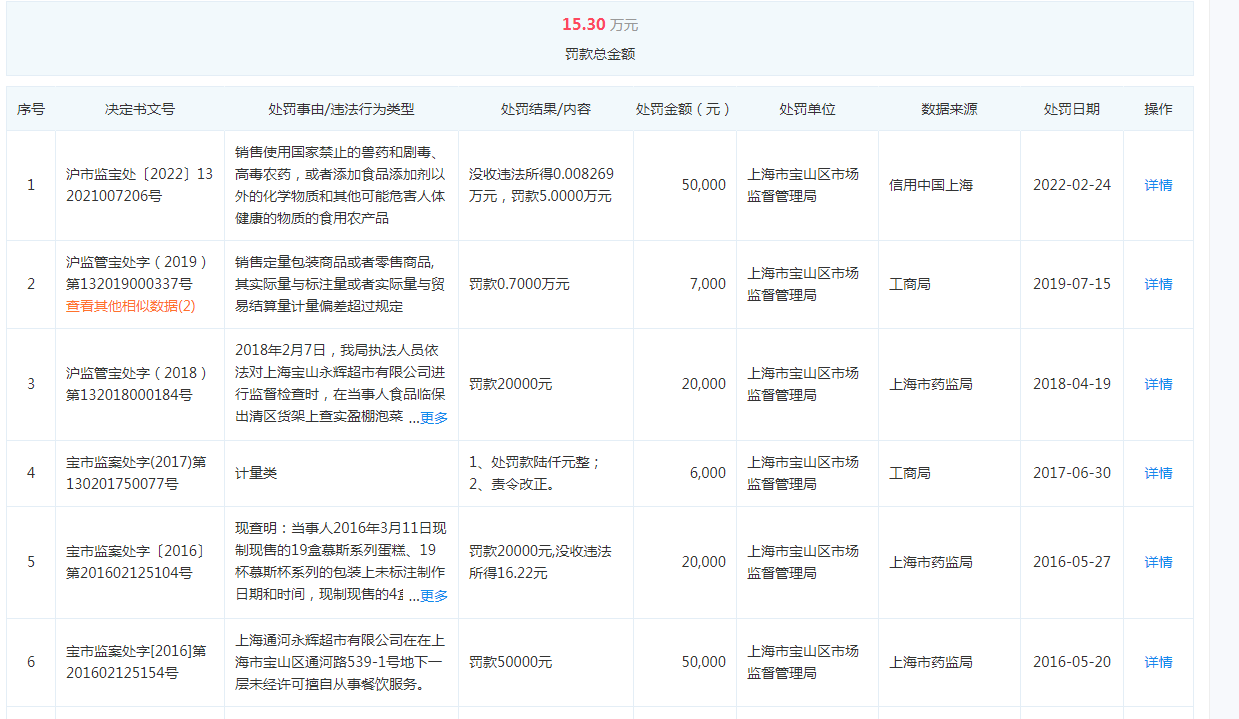Click the 50,000 amount in the 2016-05-20 row
1239x719 pixels.
point(704,662)
